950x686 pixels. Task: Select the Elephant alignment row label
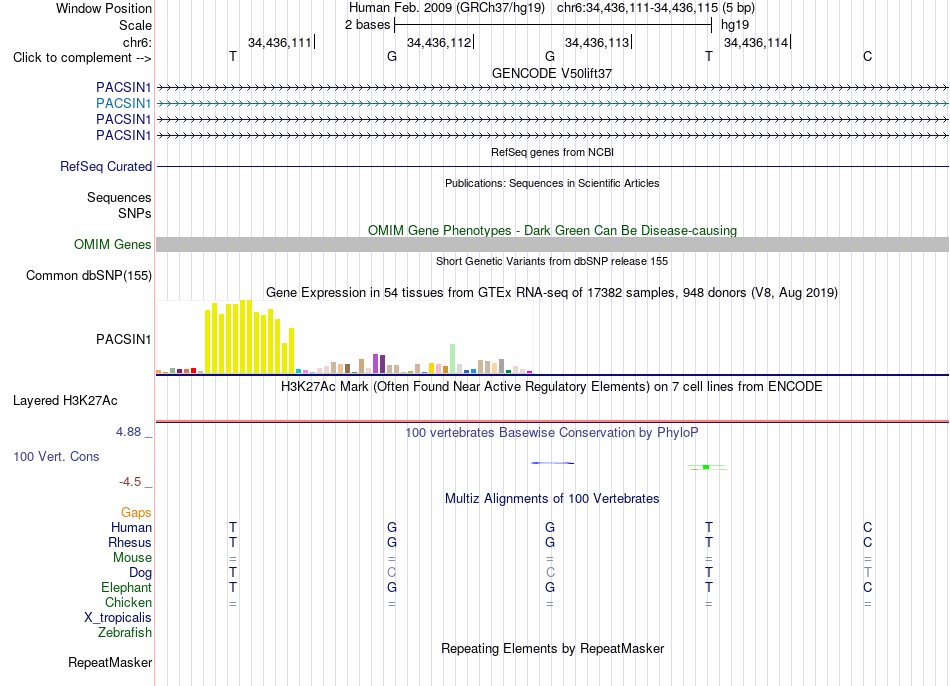click(x=127, y=587)
